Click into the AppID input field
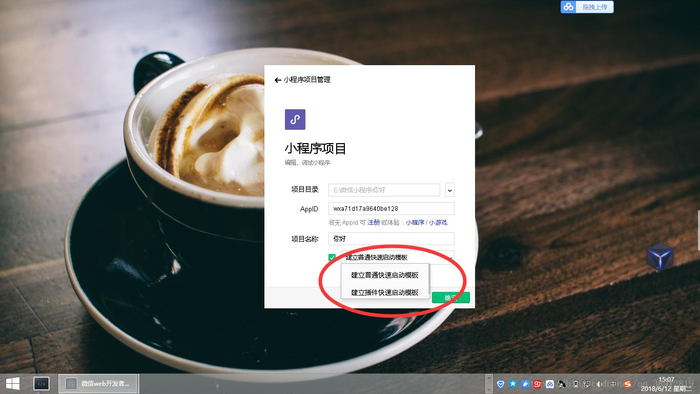The height and width of the screenshot is (394, 700). click(391, 208)
